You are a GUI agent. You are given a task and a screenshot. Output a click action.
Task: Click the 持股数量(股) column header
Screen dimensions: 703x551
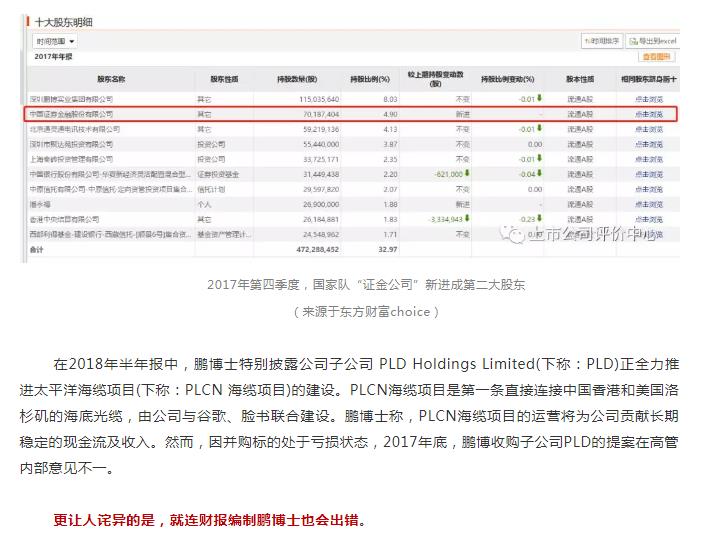pyautogui.click(x=297, y=79)
